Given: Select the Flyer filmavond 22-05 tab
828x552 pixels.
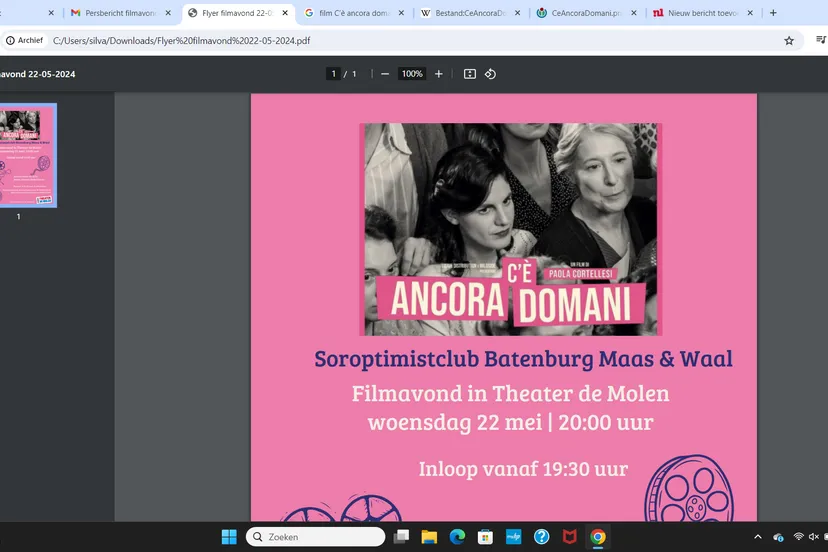Looking at the screenshot, I should tap(237, 13).
